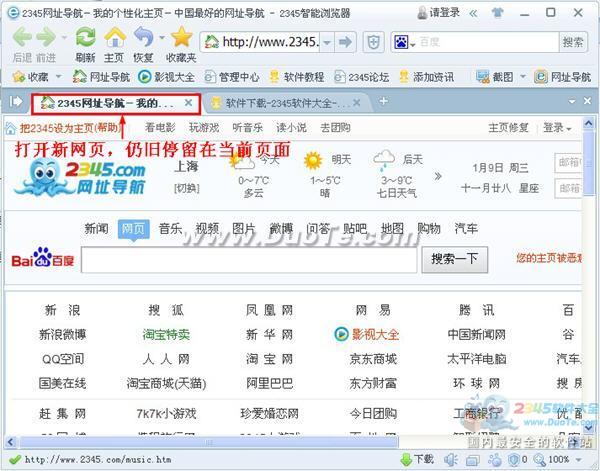The width and height of the screenshot is (600, 471).
Task: Click the Baidu search input field
Action: [248, 260]
